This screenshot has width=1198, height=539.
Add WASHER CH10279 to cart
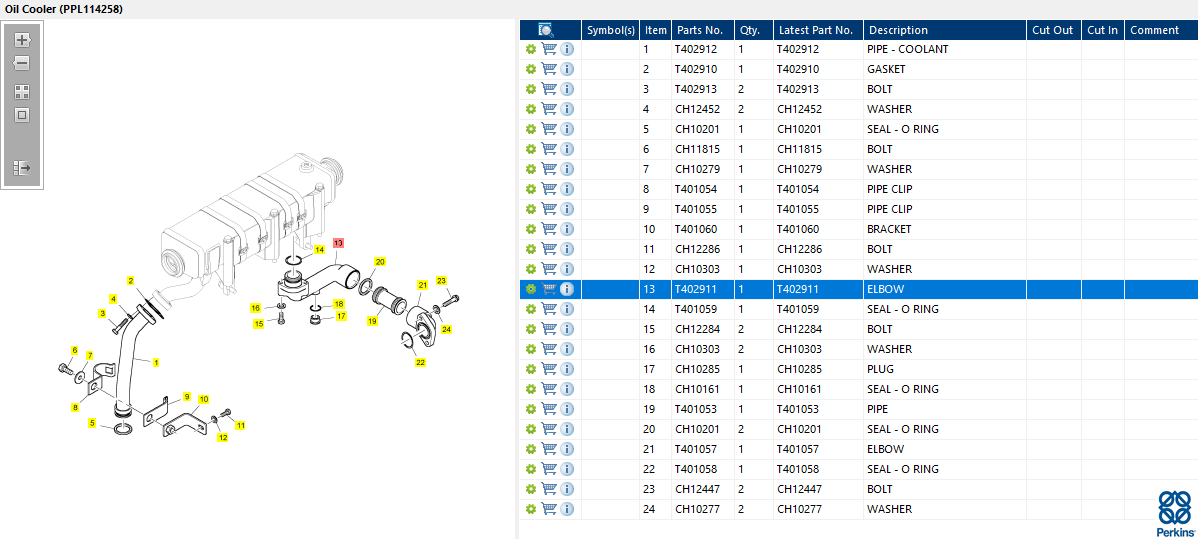549,168
